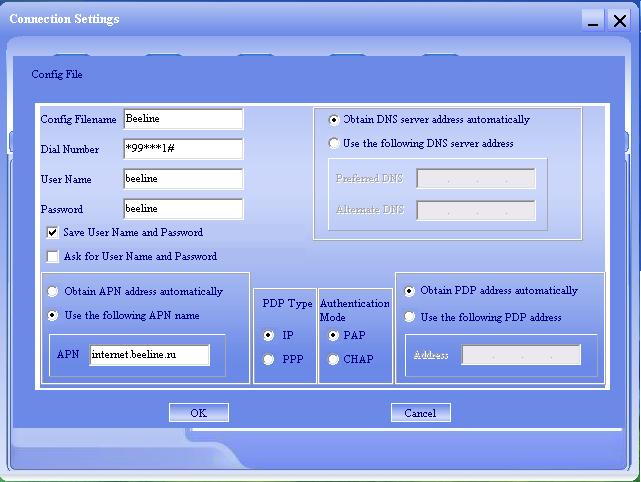Click into the Password field
641x482 pixels.
tap(183, 209)
